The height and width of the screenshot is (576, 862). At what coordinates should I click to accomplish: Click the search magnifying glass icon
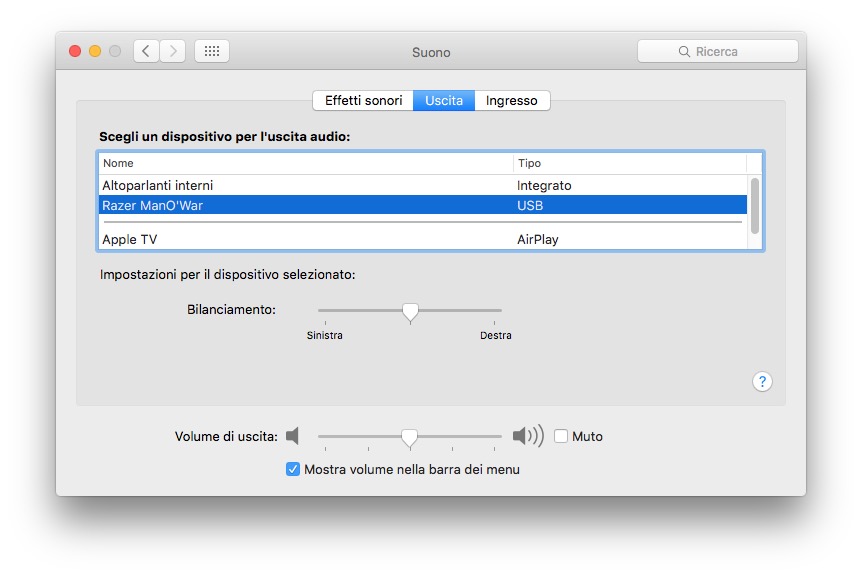[684, 52]
